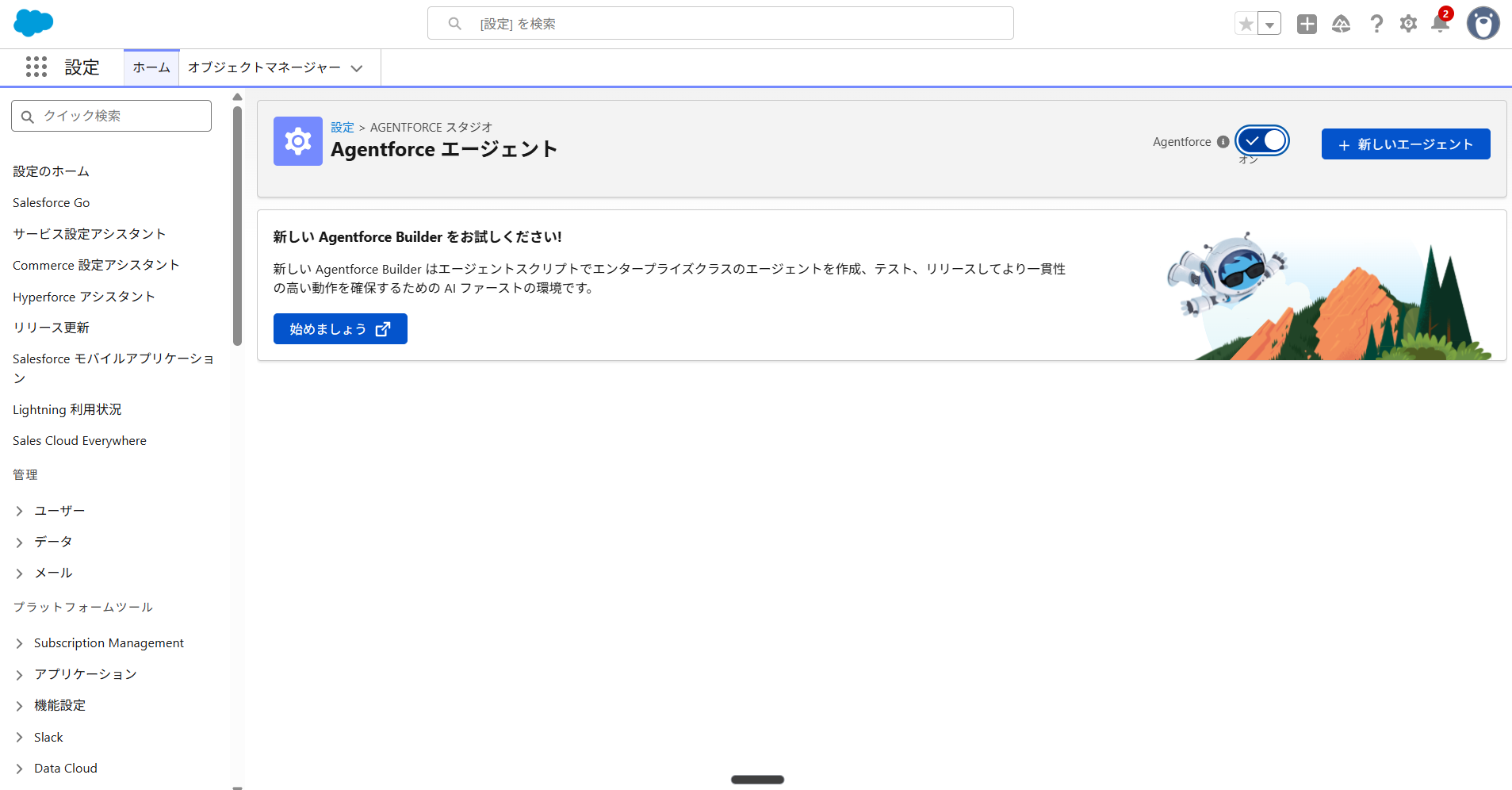Disable the Agentforce toggle switch
This screenshot has width=1512, height=790.
(x=1261, y=140)
